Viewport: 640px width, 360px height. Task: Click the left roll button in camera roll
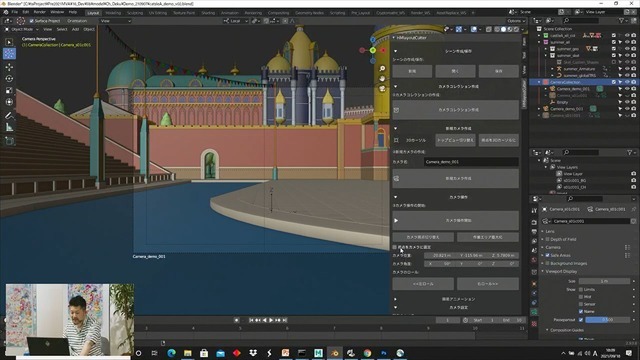tap(423, 284)
